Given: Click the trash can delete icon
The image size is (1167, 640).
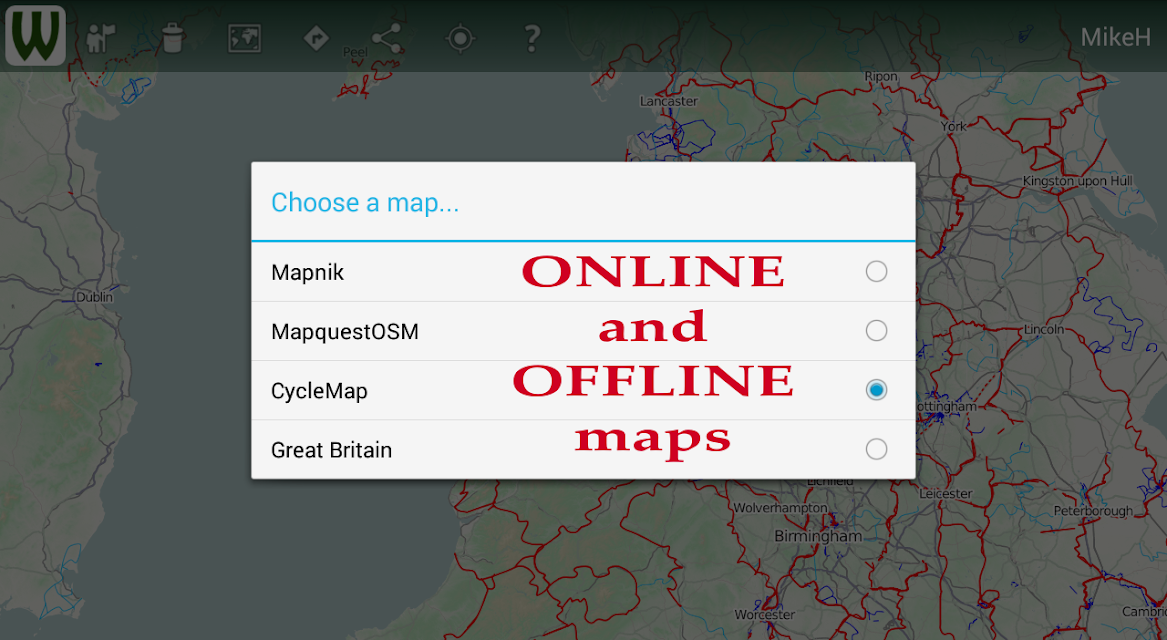Looking at the screenshot, I should pyautogui.click(x=173, y=38).
